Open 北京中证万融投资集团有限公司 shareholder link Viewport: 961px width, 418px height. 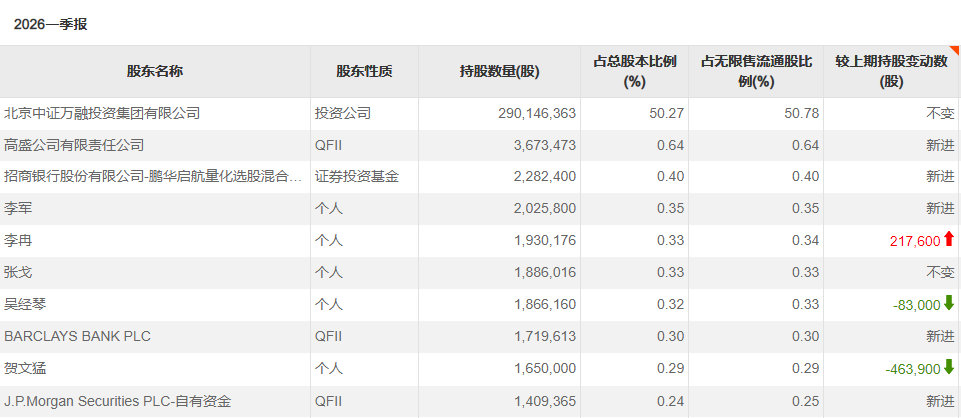click(102, 113)
